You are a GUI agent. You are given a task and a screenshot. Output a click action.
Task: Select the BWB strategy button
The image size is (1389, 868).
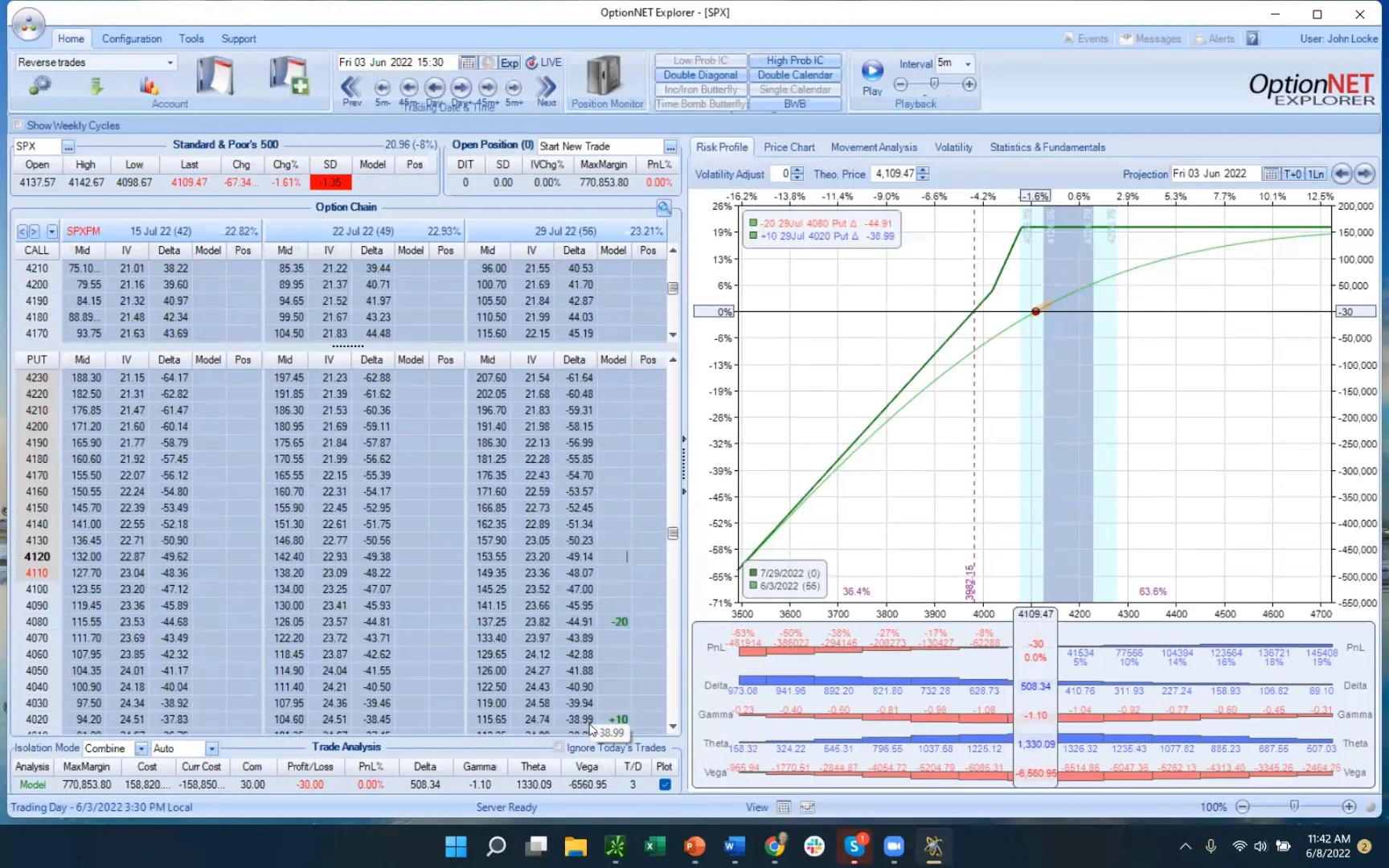coord(795,104)
